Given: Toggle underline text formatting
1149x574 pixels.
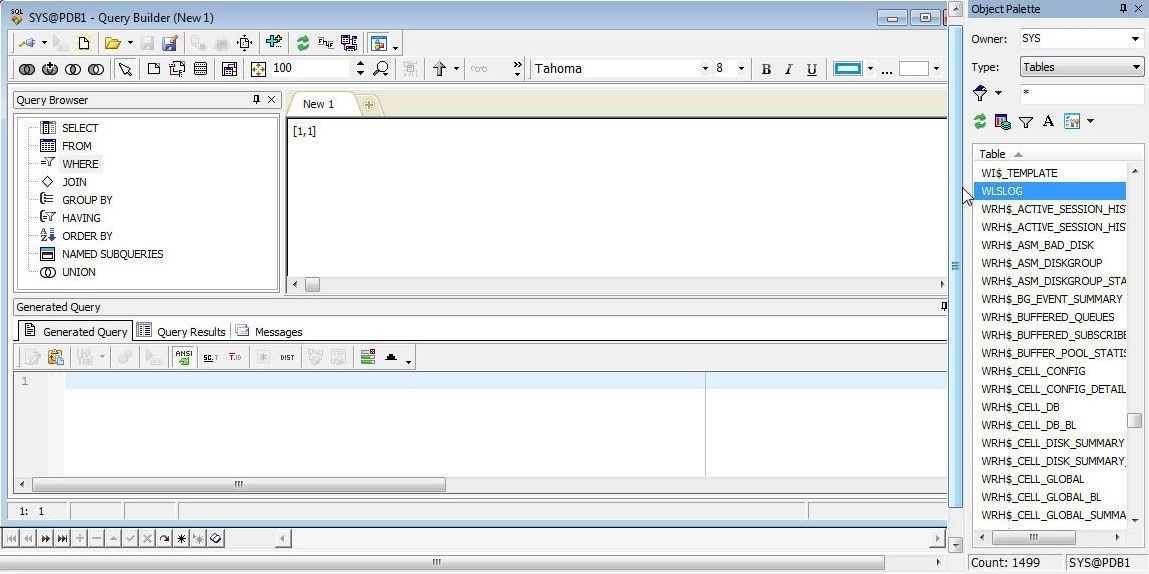Looking at the screenshot, I should pos(811,70).
